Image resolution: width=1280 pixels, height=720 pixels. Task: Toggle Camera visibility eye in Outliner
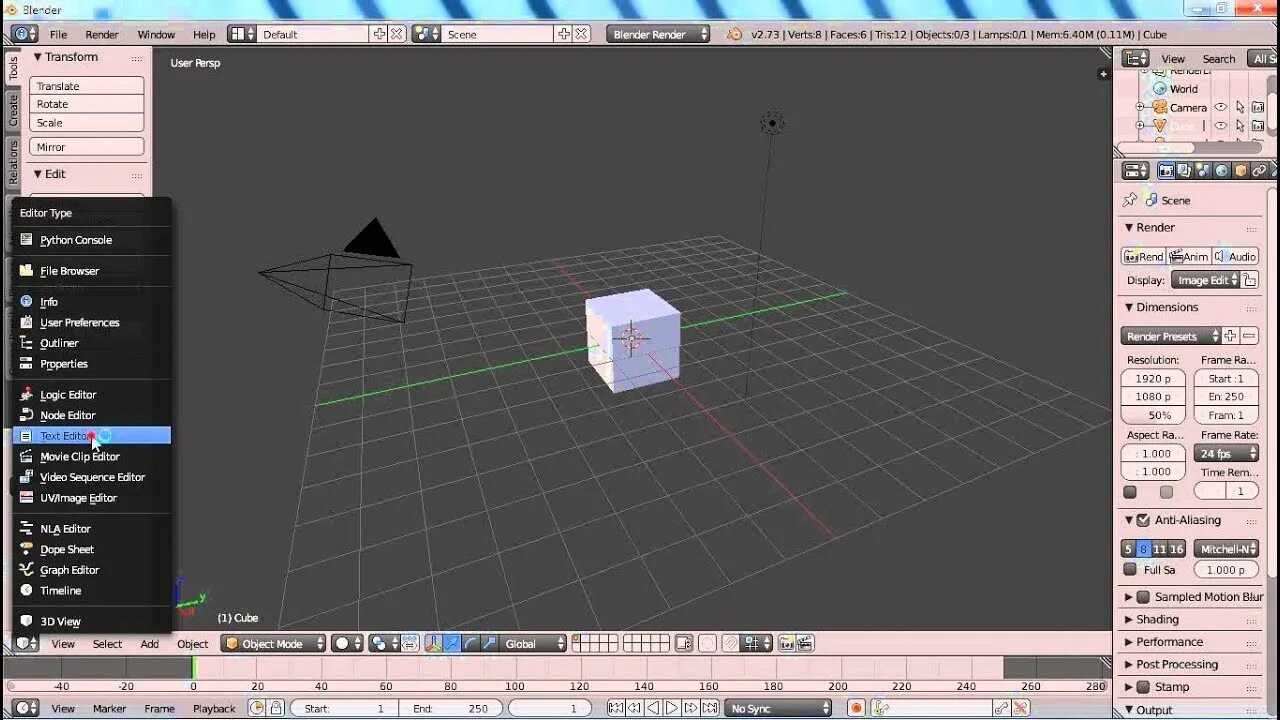click(1221, 107)
